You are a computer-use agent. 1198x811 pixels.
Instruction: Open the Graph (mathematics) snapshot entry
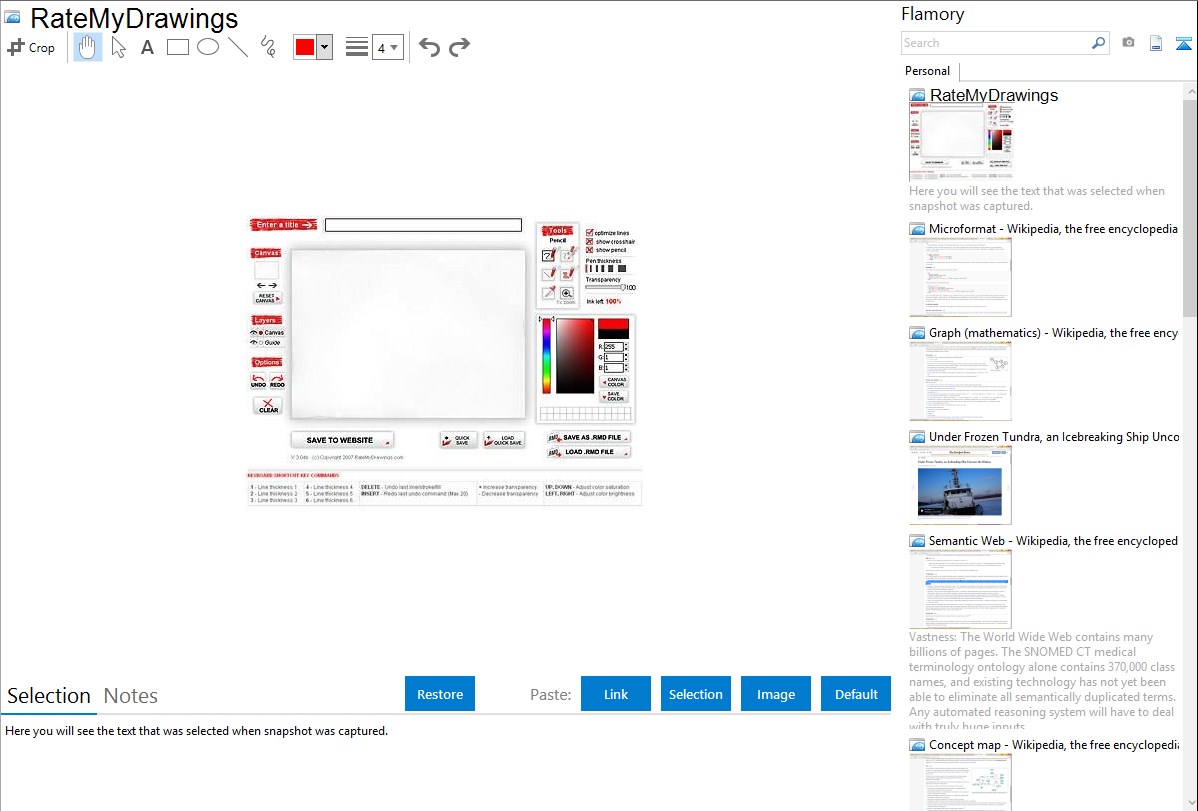click(x=1053, y=333)
